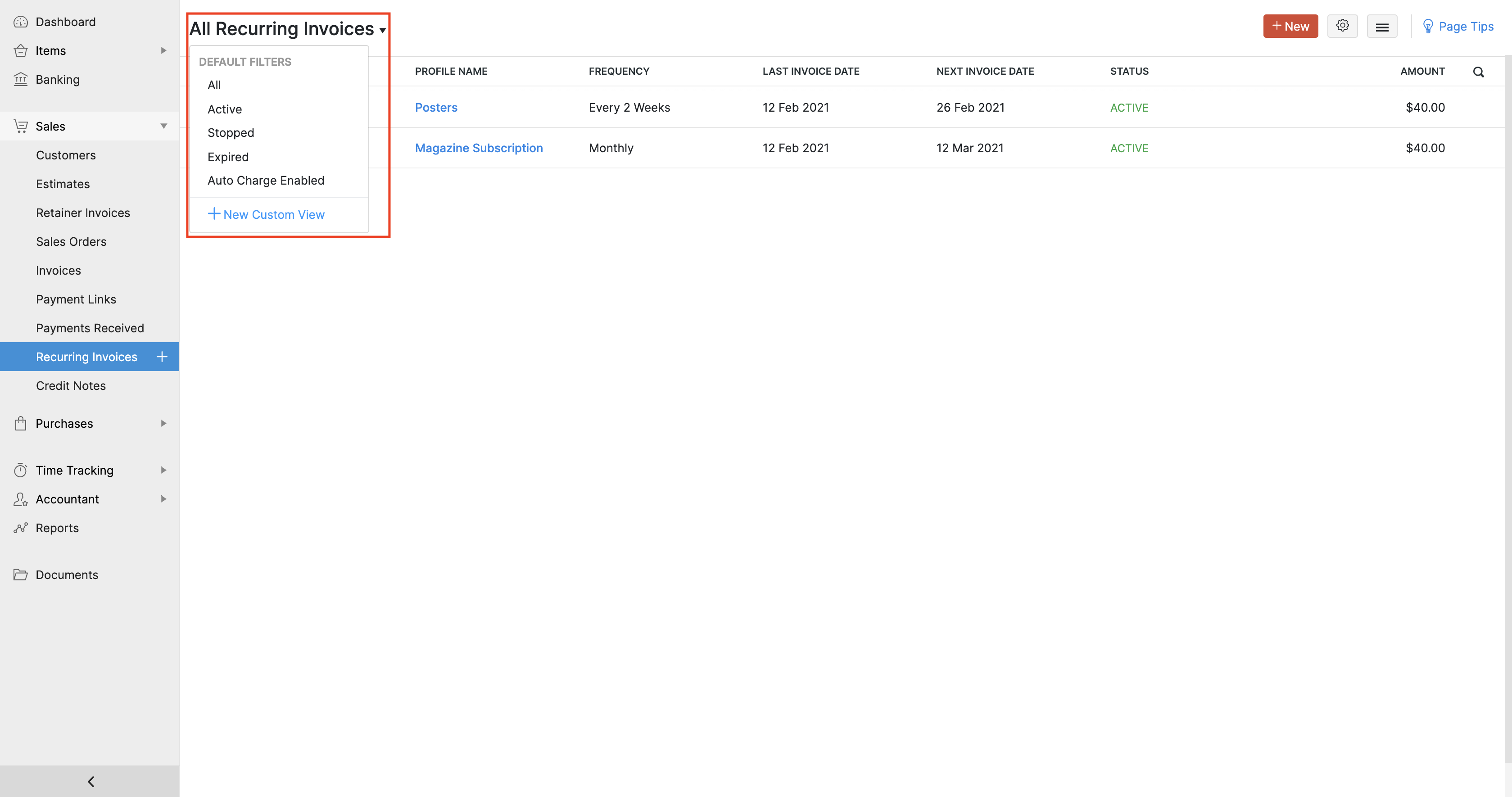Open Documents in the sidebar

click(x=67, y=575)
